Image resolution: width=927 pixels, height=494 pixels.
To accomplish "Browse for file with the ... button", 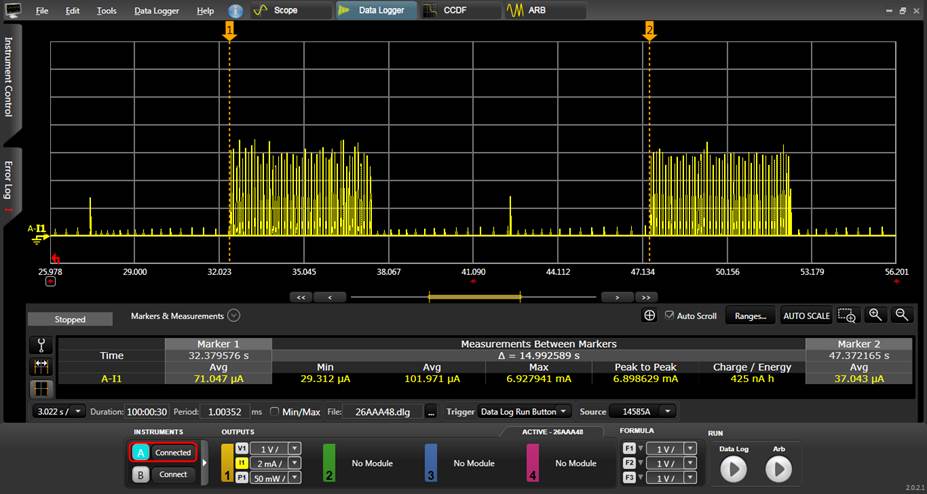I will 431,412.
